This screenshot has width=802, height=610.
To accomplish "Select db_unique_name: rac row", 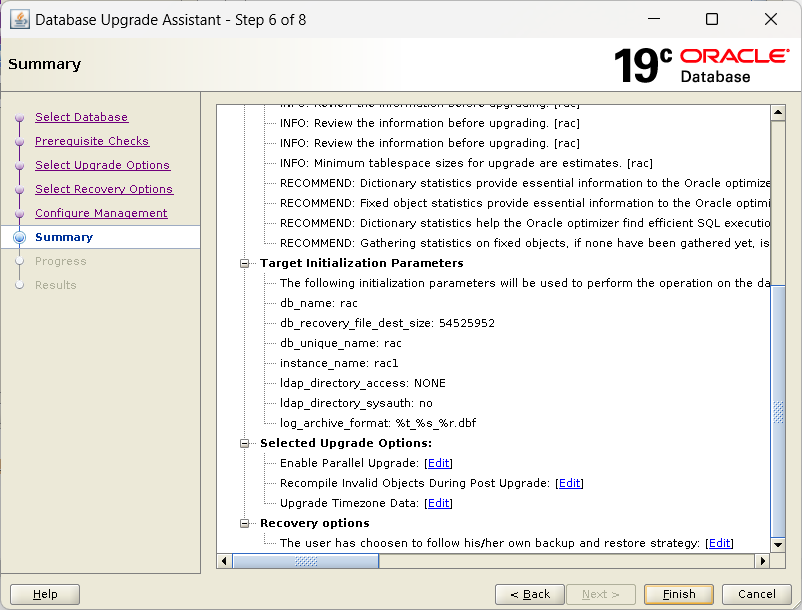I will tap(341, 343).
